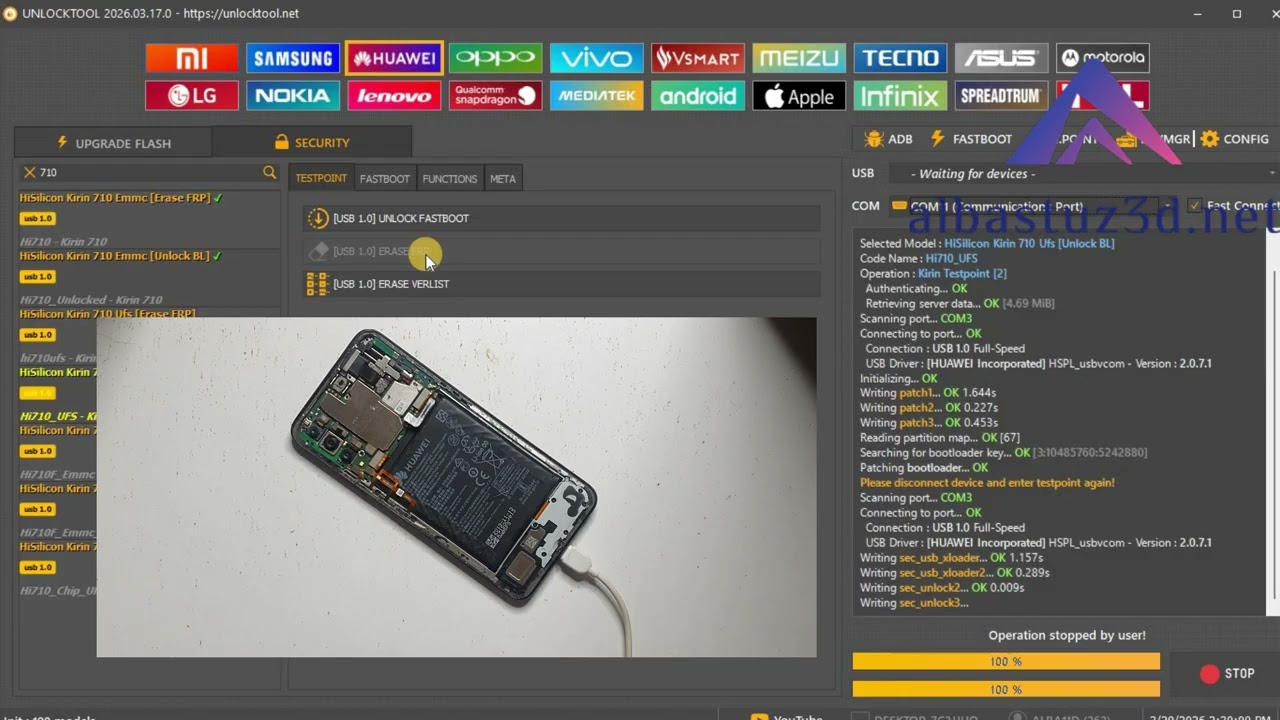Switch to the UPGRADE FLASH tab
Viewport: 1280px width, 720px height.
tap(113, 143)
